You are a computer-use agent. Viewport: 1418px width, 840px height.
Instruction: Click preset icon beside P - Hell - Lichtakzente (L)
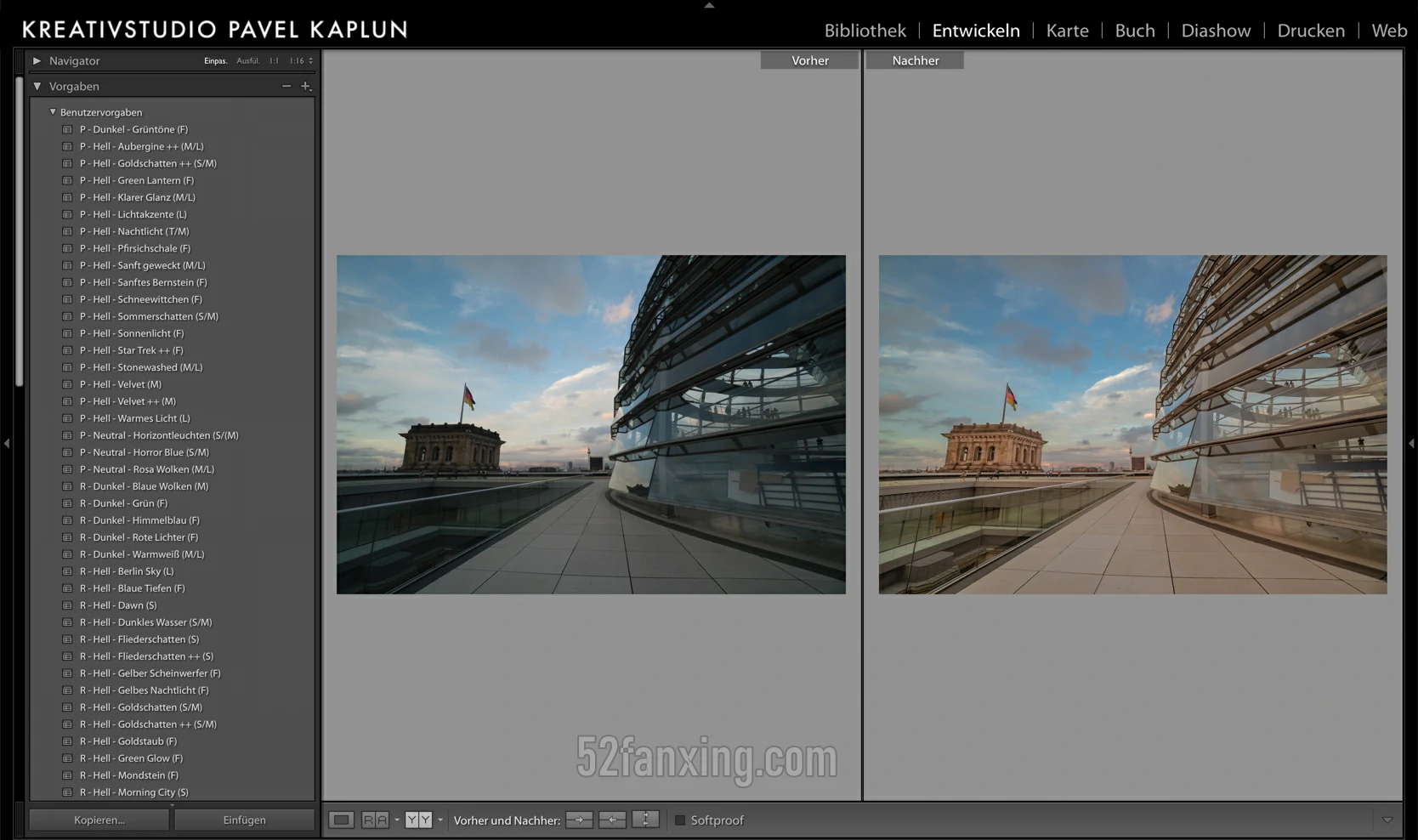pyautogui.click(x=67, y=214)
